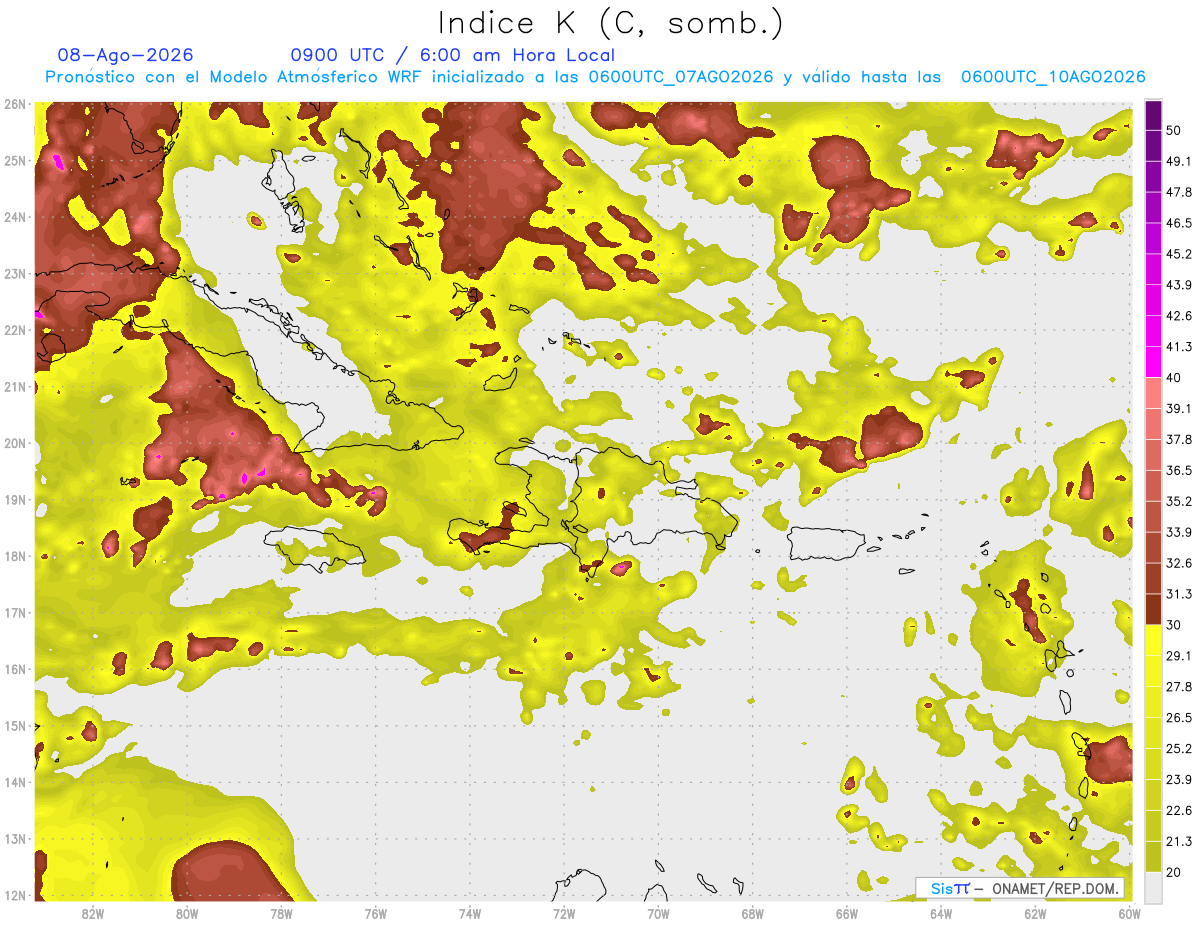Click the longitude label '64W'

coord(941,913)
